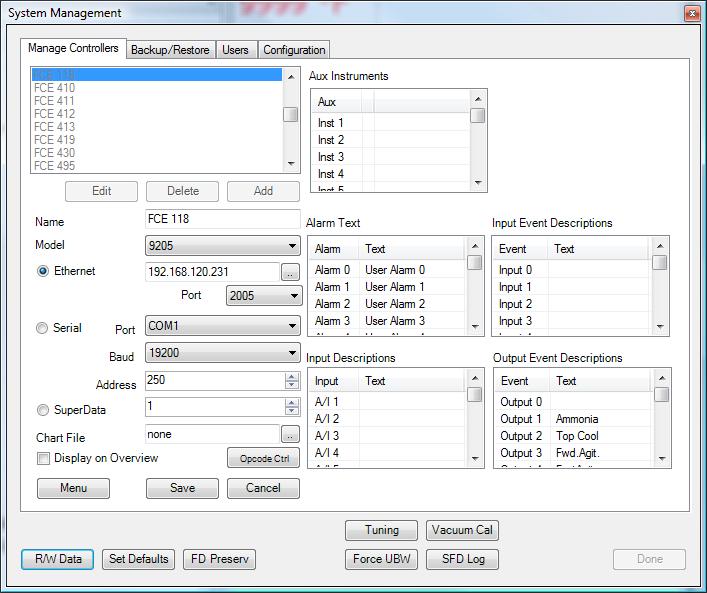
Task: Click the Input Event Descriptions scroll-down arrow
Action: tap(660, 326)
